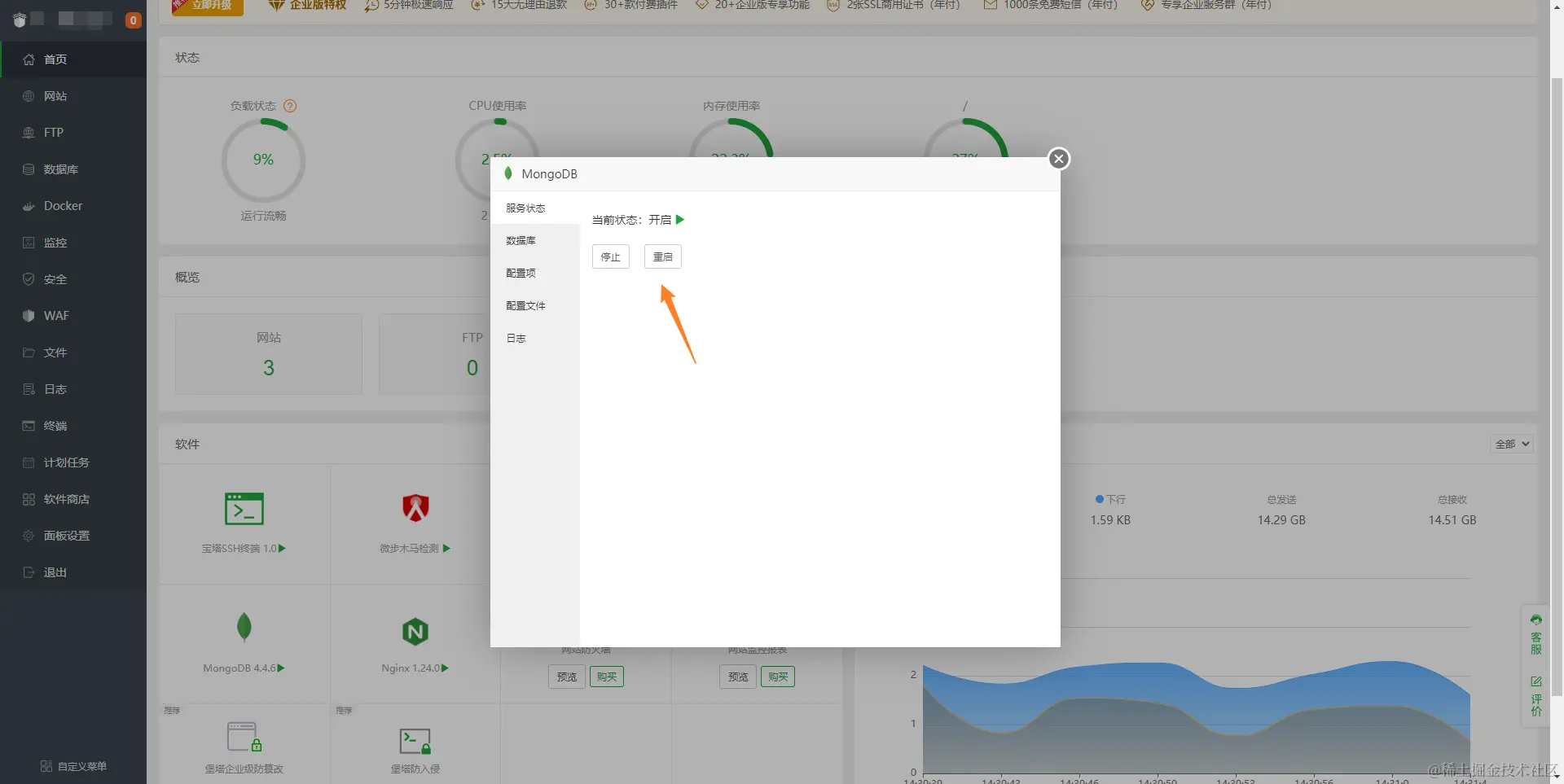Image resolution: width=1564 pixels, height=784 pixels.
Task: Click 购买 under 网站防火墙
Action: click(607, 677)
